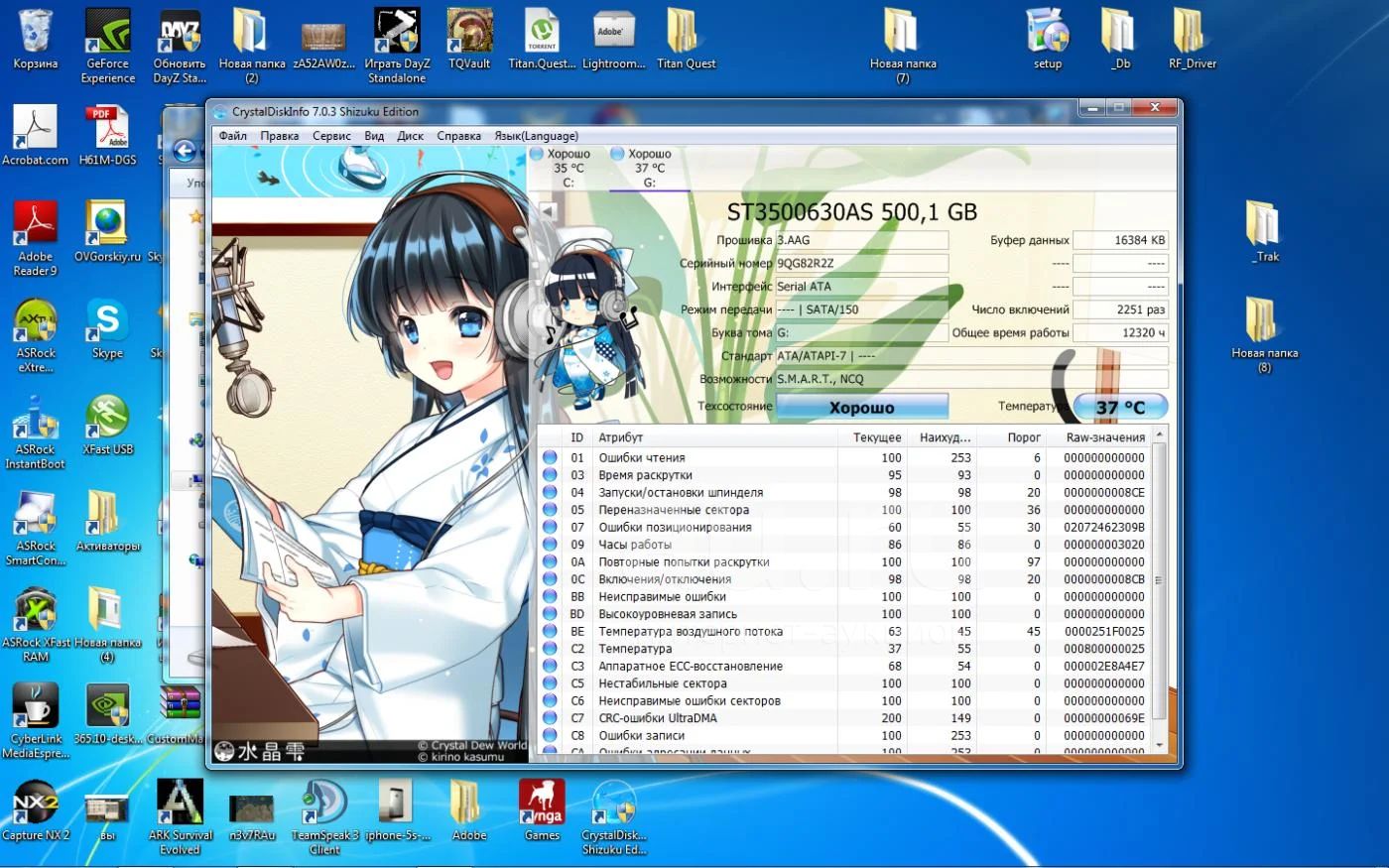Click the scroll down arrow in attribute list
This screenshot has height=868, width=1389.
pos(1159,744)
